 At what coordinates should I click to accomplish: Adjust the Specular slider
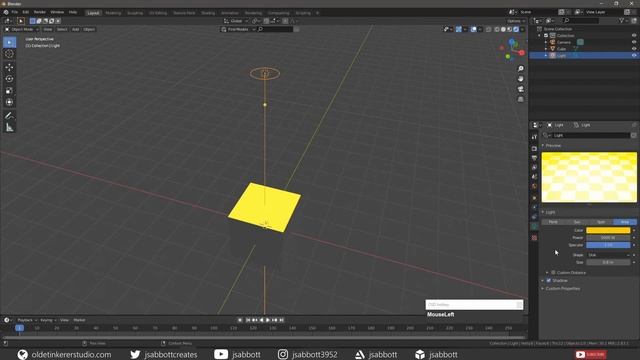pos(608,245)
